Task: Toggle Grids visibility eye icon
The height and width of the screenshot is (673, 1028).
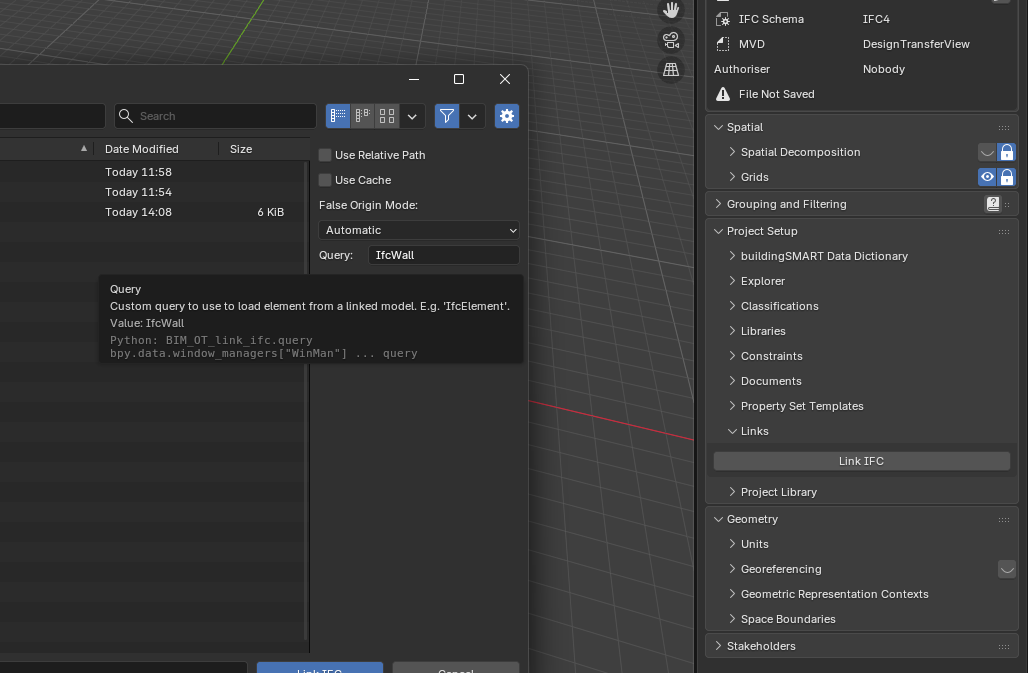Action: pos(987,177)
